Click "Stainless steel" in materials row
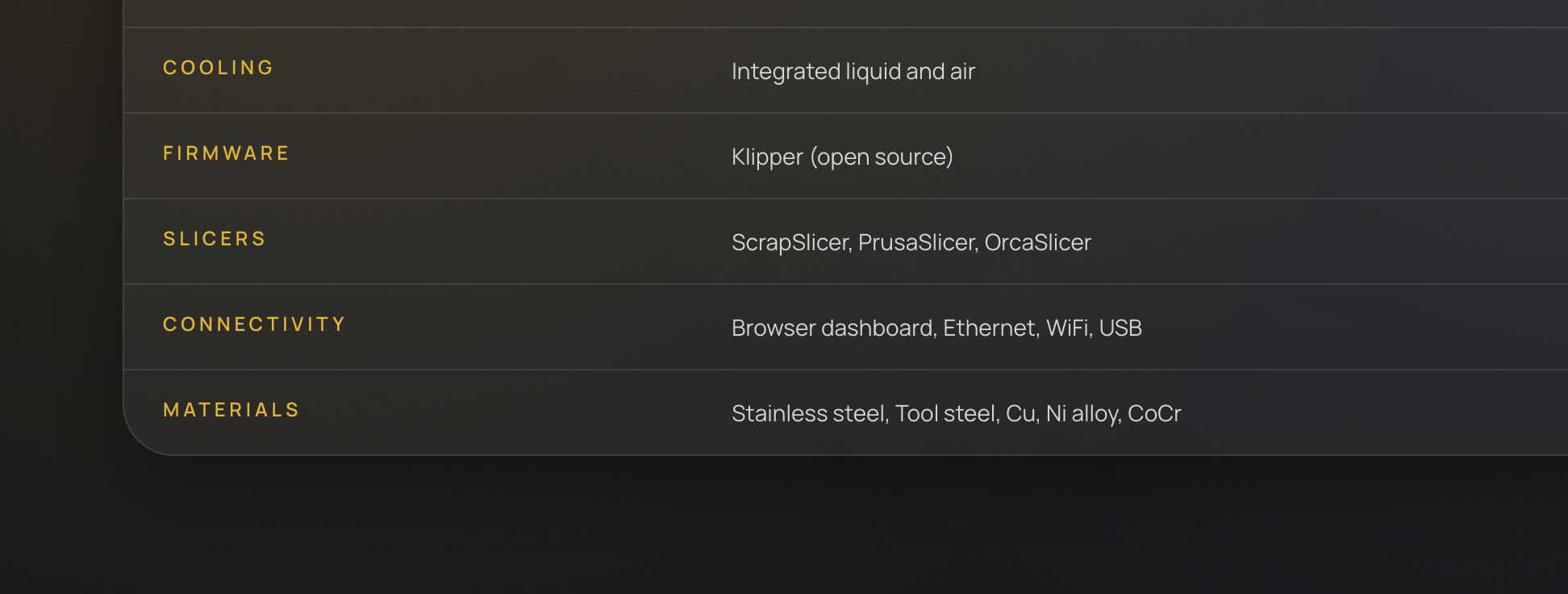This screenshot has height=594, width=1568. [x=808, y=414]
